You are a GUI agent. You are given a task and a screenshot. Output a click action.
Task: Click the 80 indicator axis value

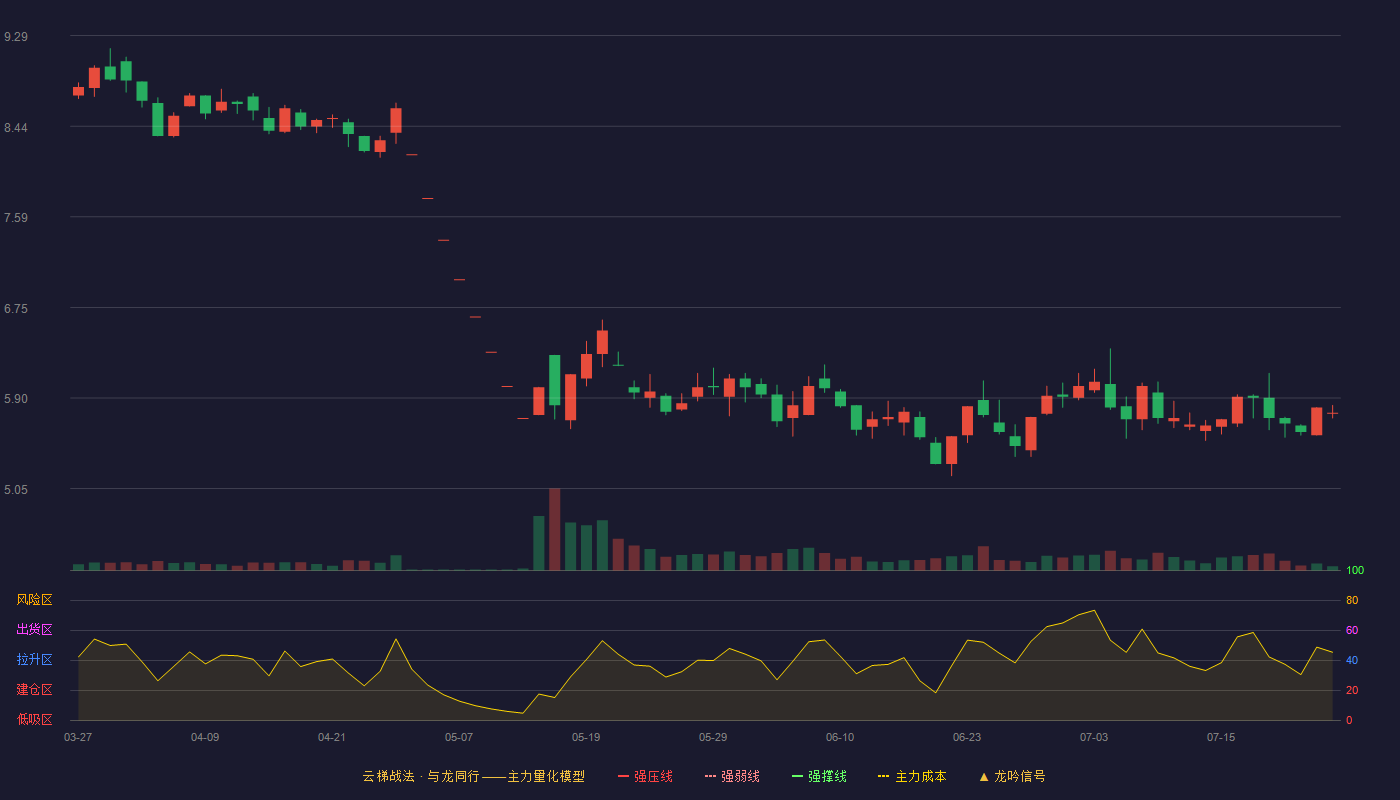pyautogui.click(x=1352, y=600)
